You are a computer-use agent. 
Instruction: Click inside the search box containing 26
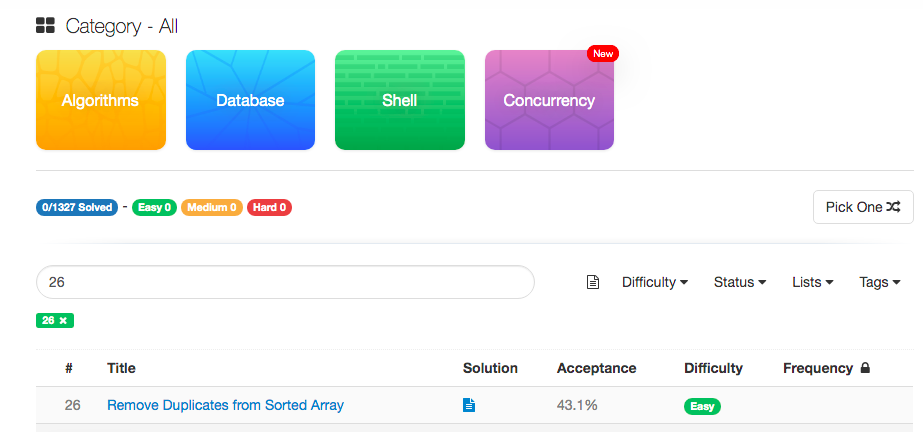tap(285, 282)
